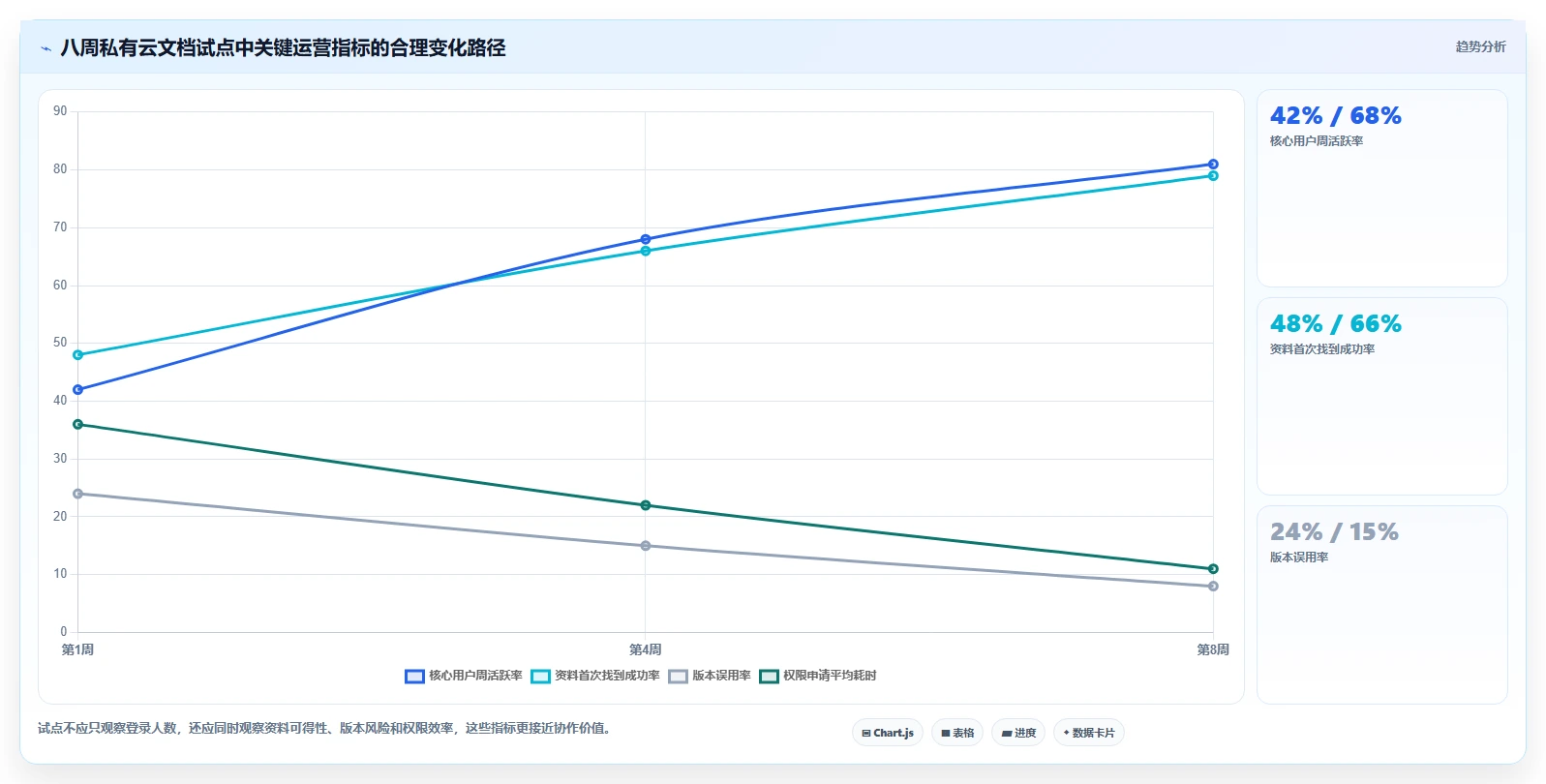Viewport: 1546px width, 784px height.
Task: Click the green data point at 第1周 value 36
Action: (78, 424)
